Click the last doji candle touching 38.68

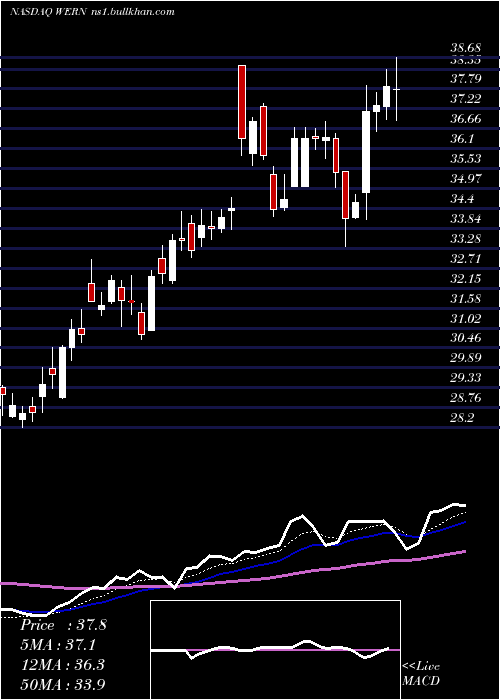pyautogui.click(x=396, y=89)
